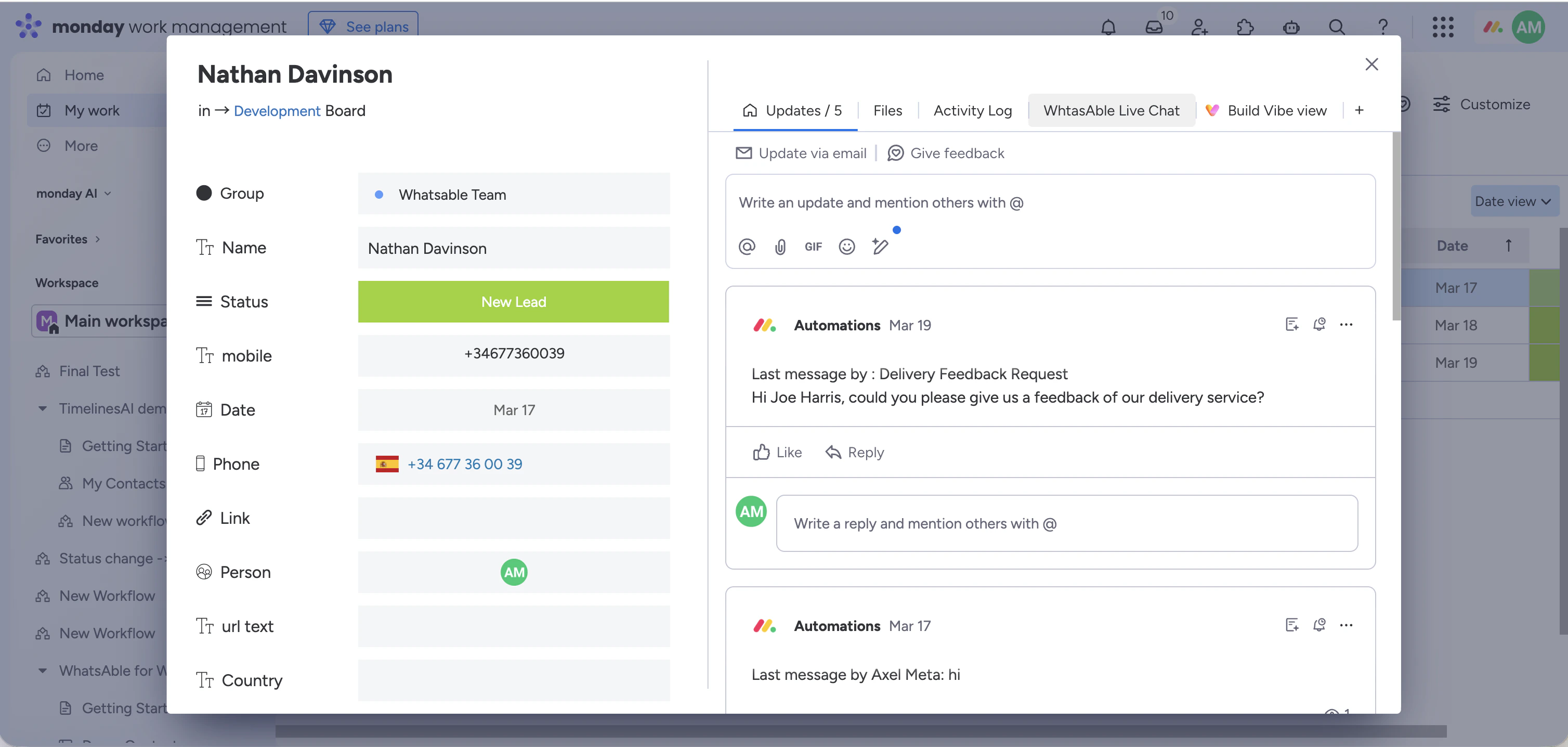The width and height of the screenshot is (1568, 747).
Task: Open more options on the Mar 19 update
Action: pyautogui.click(x=1346, y=325)
